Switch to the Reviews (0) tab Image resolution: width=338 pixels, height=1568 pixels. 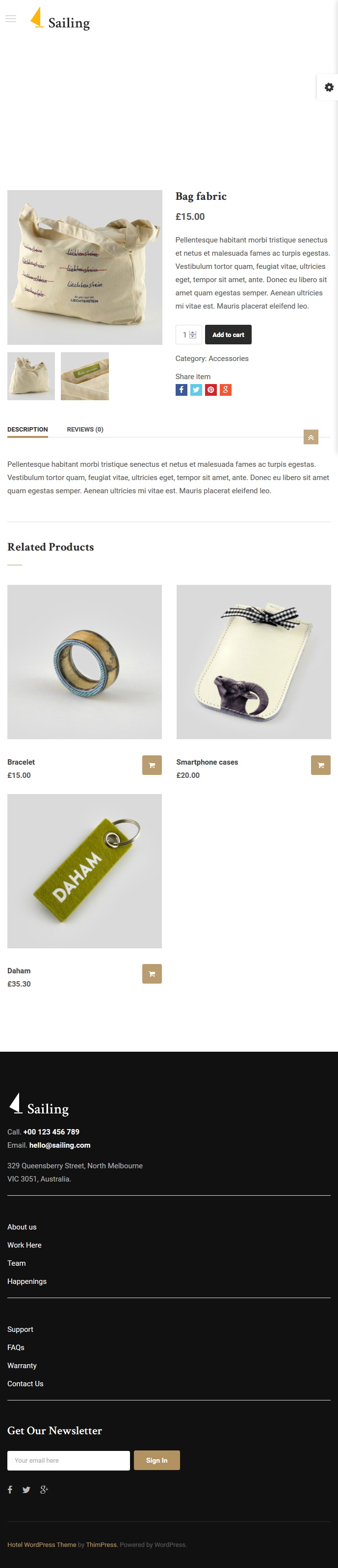click(x=85, y=430)
